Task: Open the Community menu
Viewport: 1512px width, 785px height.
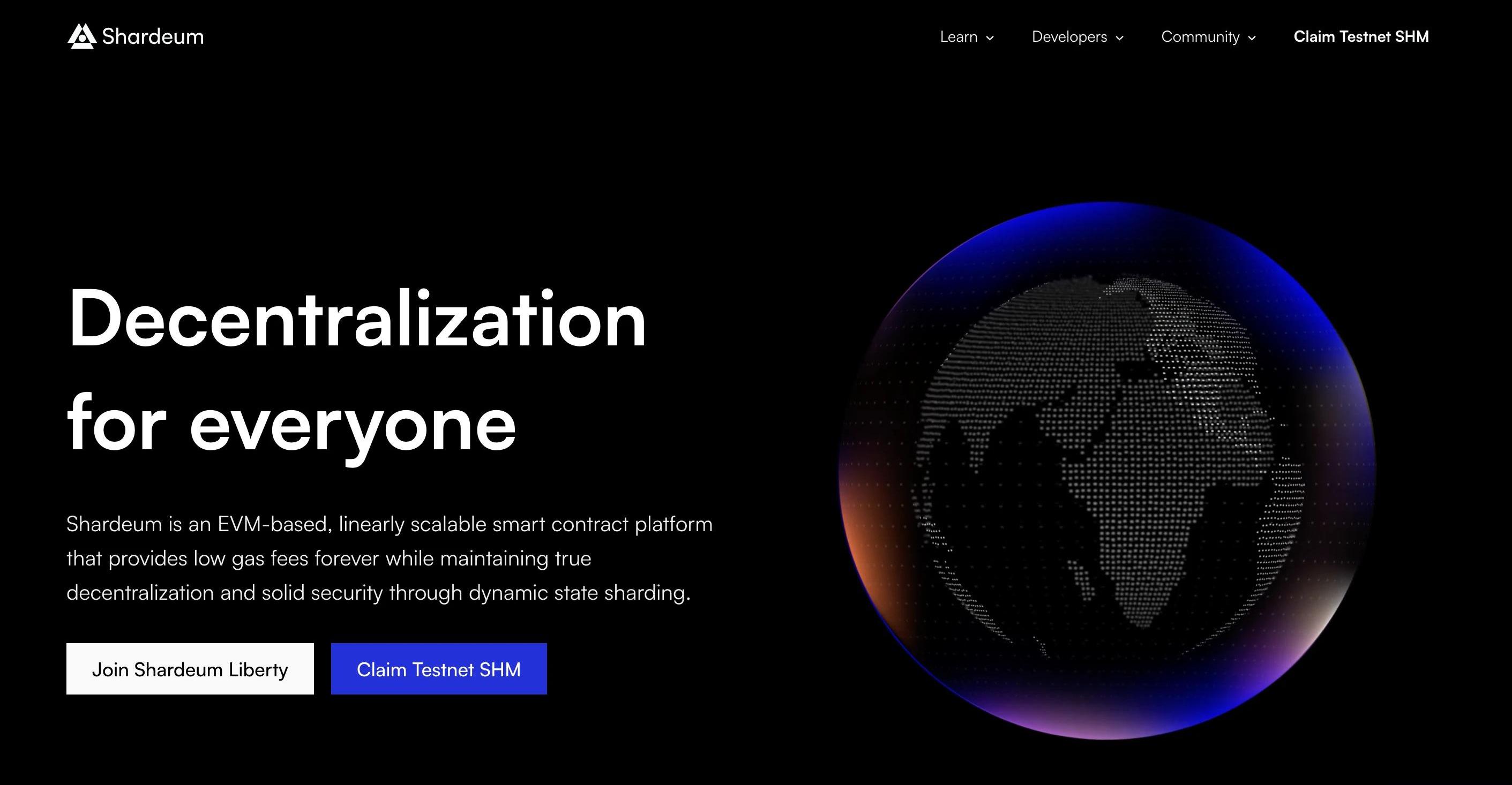Action: tap(1200, 37)
